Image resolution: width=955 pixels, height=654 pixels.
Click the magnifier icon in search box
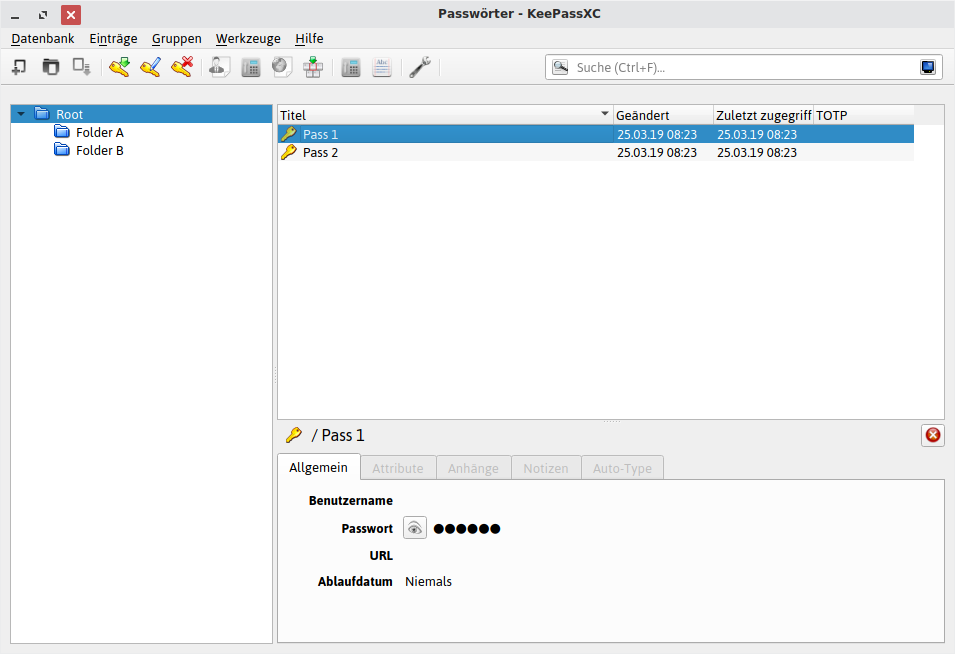click(560, 67)
